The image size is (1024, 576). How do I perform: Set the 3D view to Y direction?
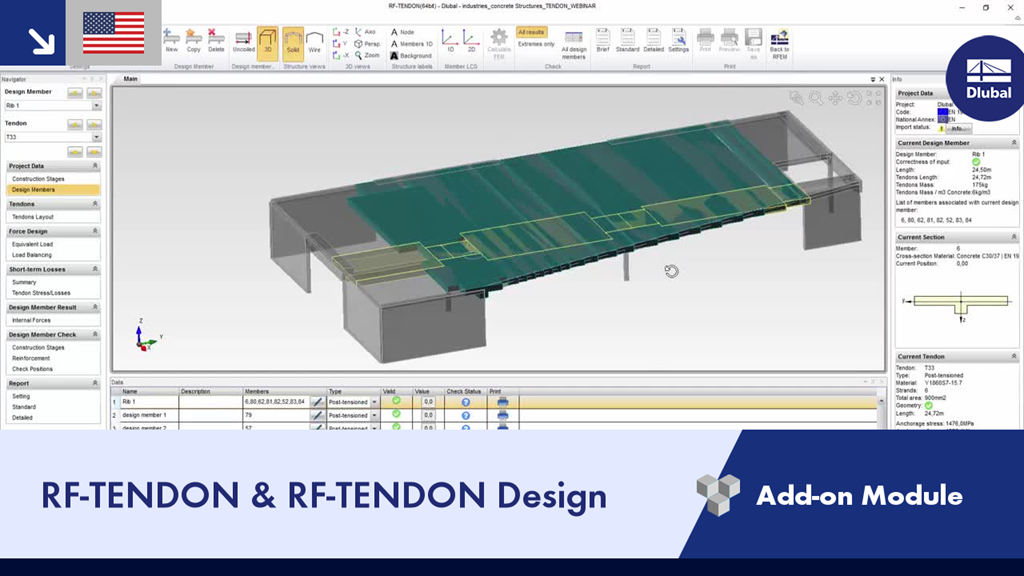(x=341, y=44)
